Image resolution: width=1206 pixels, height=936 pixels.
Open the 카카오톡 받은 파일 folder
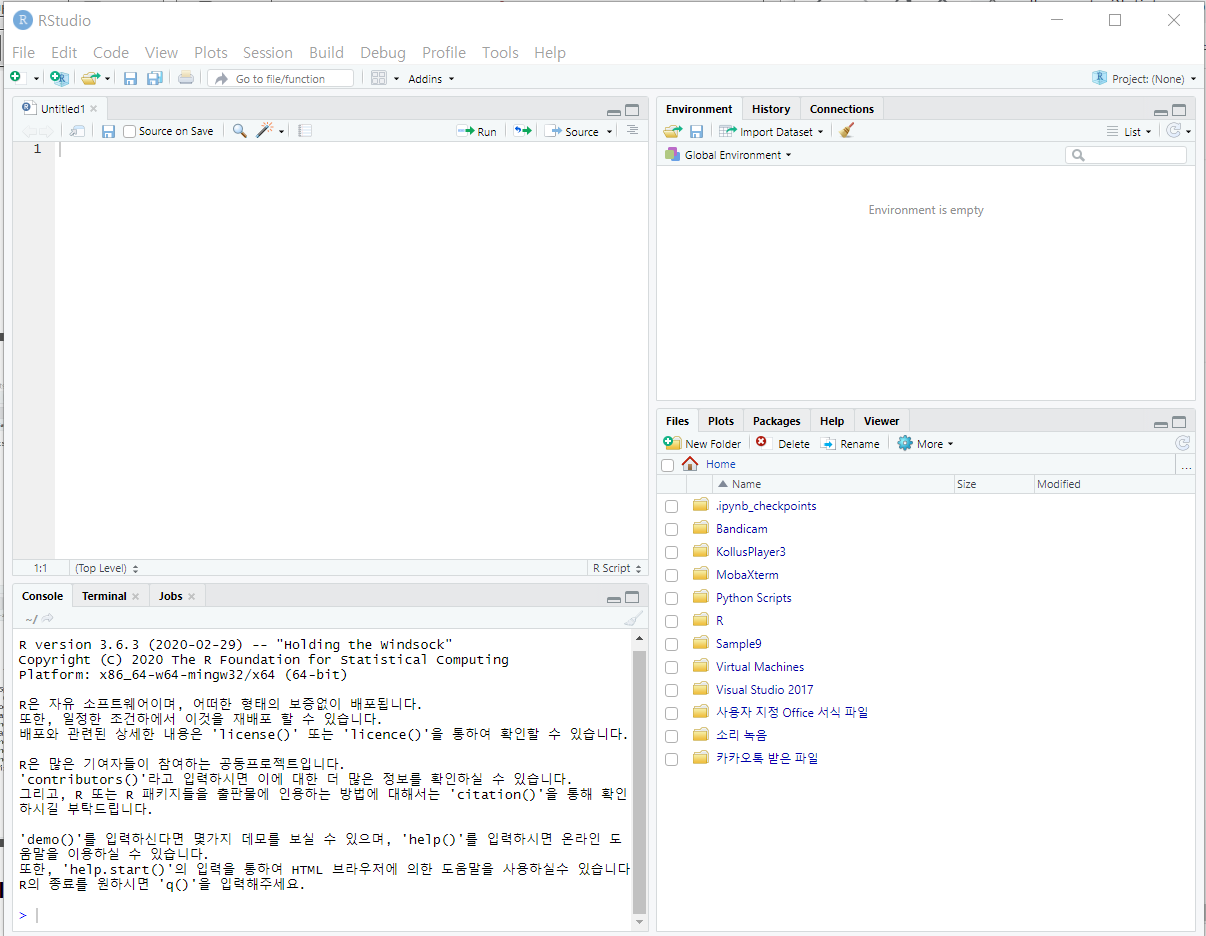tap(767, 759)
